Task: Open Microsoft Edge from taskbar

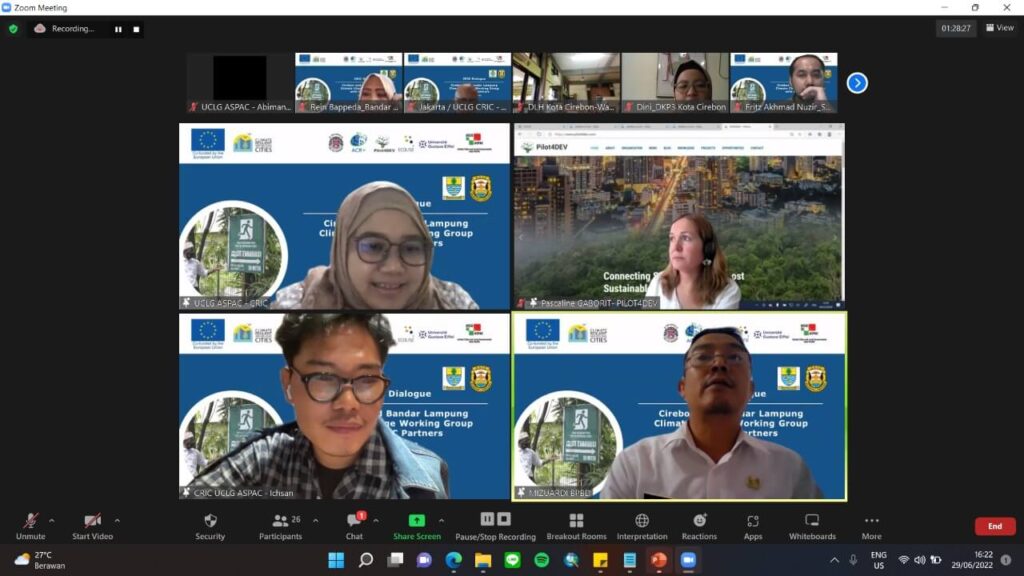Action: coord(453,560)
